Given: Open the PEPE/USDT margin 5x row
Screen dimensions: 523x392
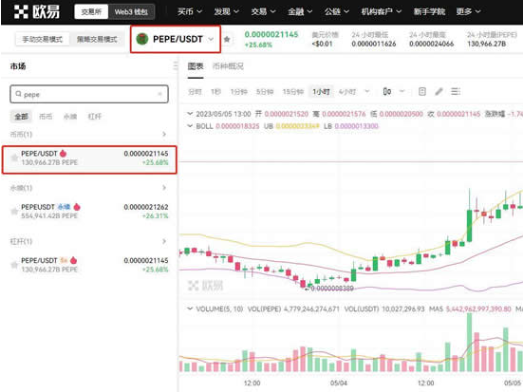Looking at the screenshot, I should click(x=89, y=265).
